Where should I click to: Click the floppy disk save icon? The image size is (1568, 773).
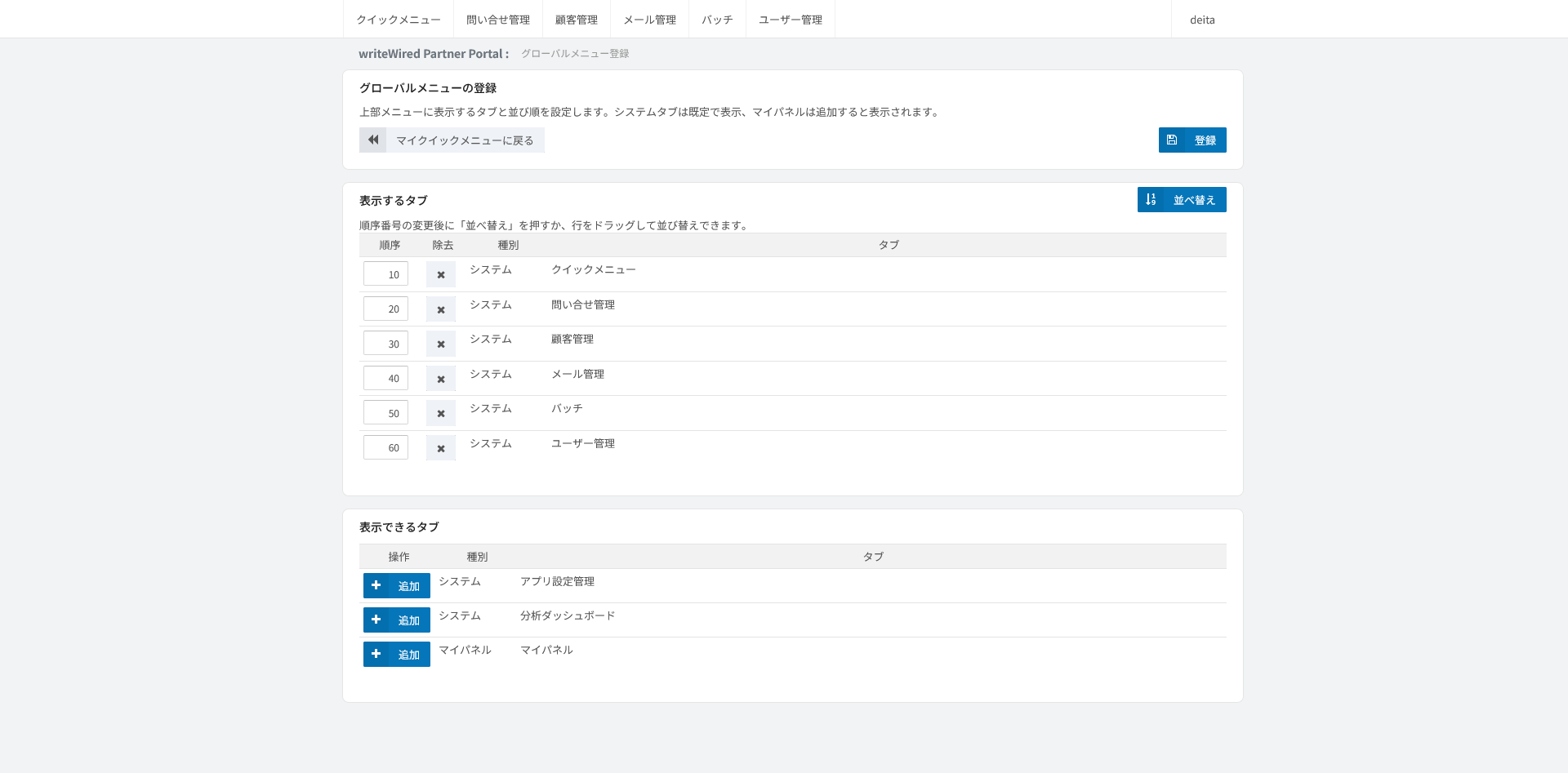(1172, 140)
